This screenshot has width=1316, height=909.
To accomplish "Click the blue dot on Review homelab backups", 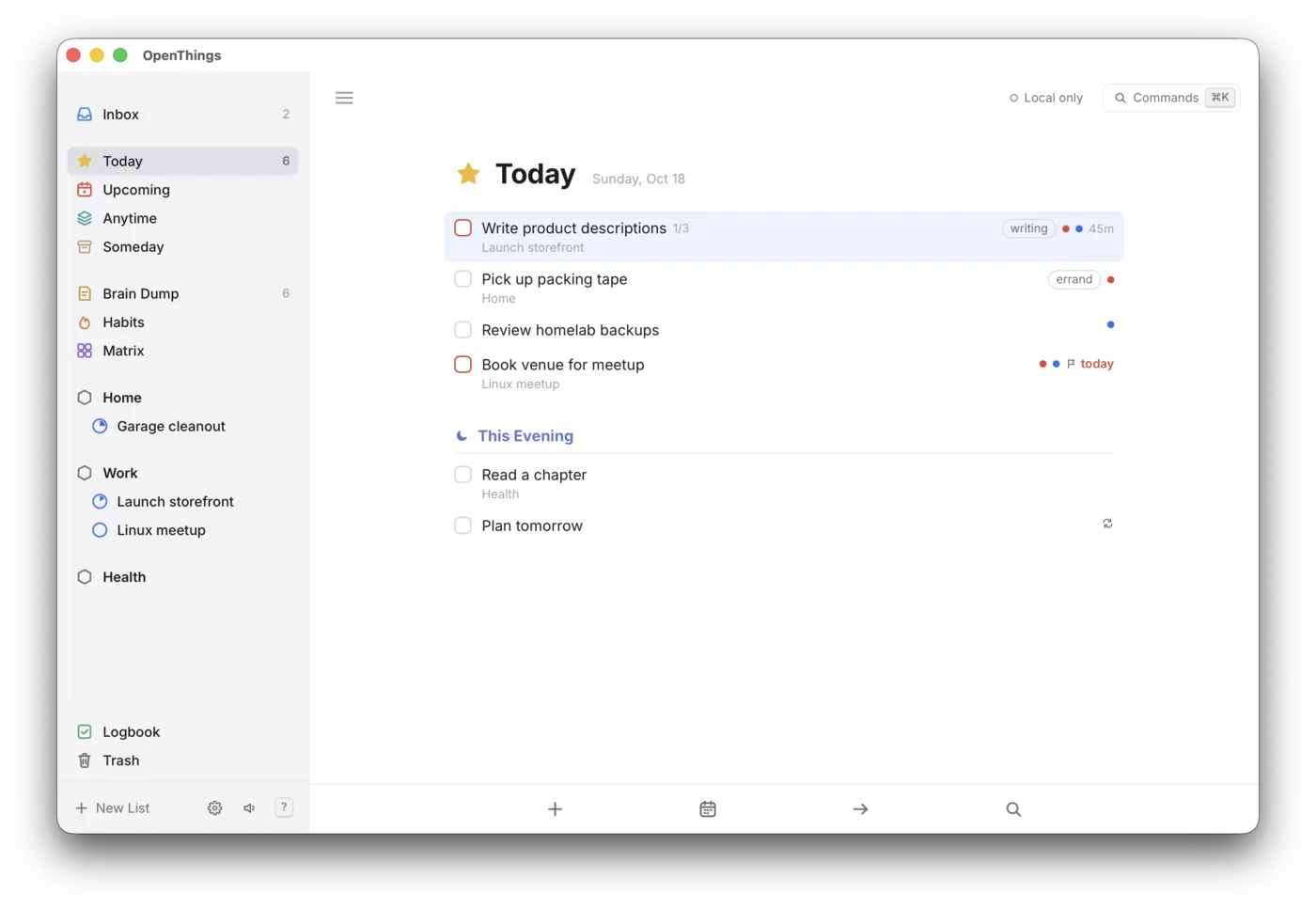I will [1111, 324].
